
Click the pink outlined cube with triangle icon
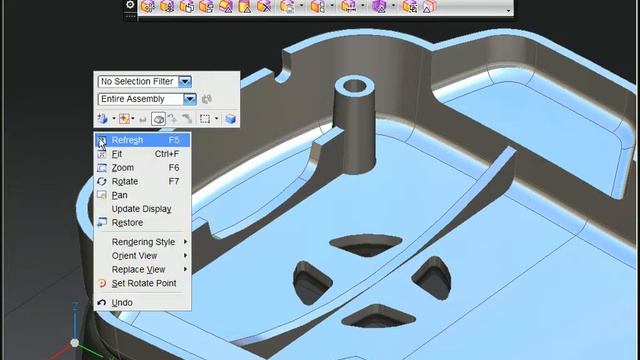coord(429,6)
